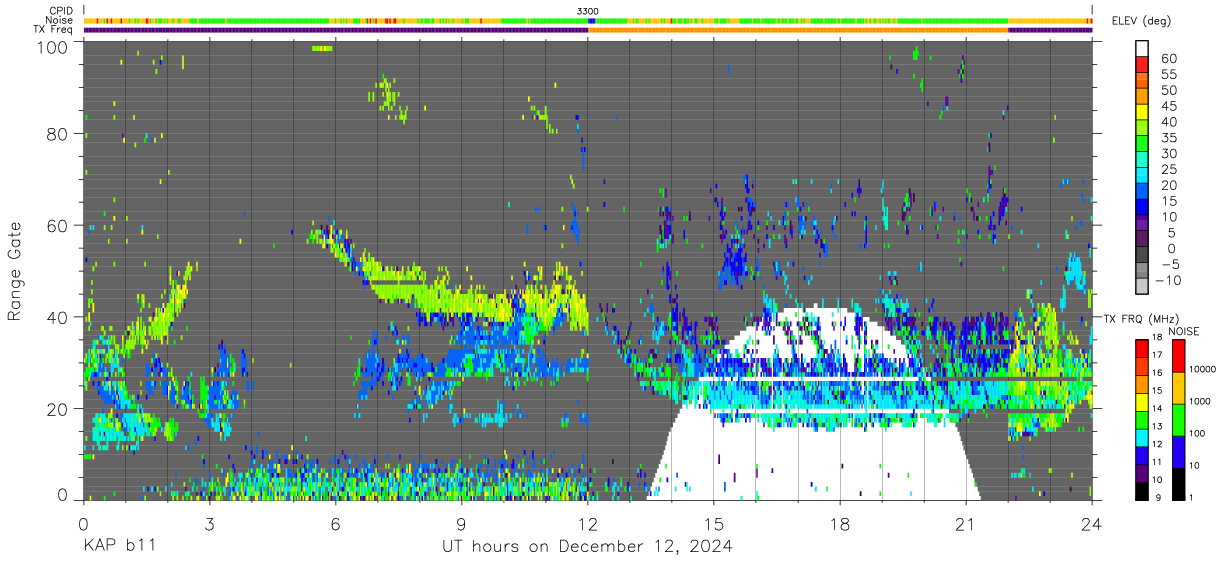Pick the black bottom segment of TX FRQ colorbar
Image resolution: width=1228 pixels, height=567 pixels.
pos(1141,489)
